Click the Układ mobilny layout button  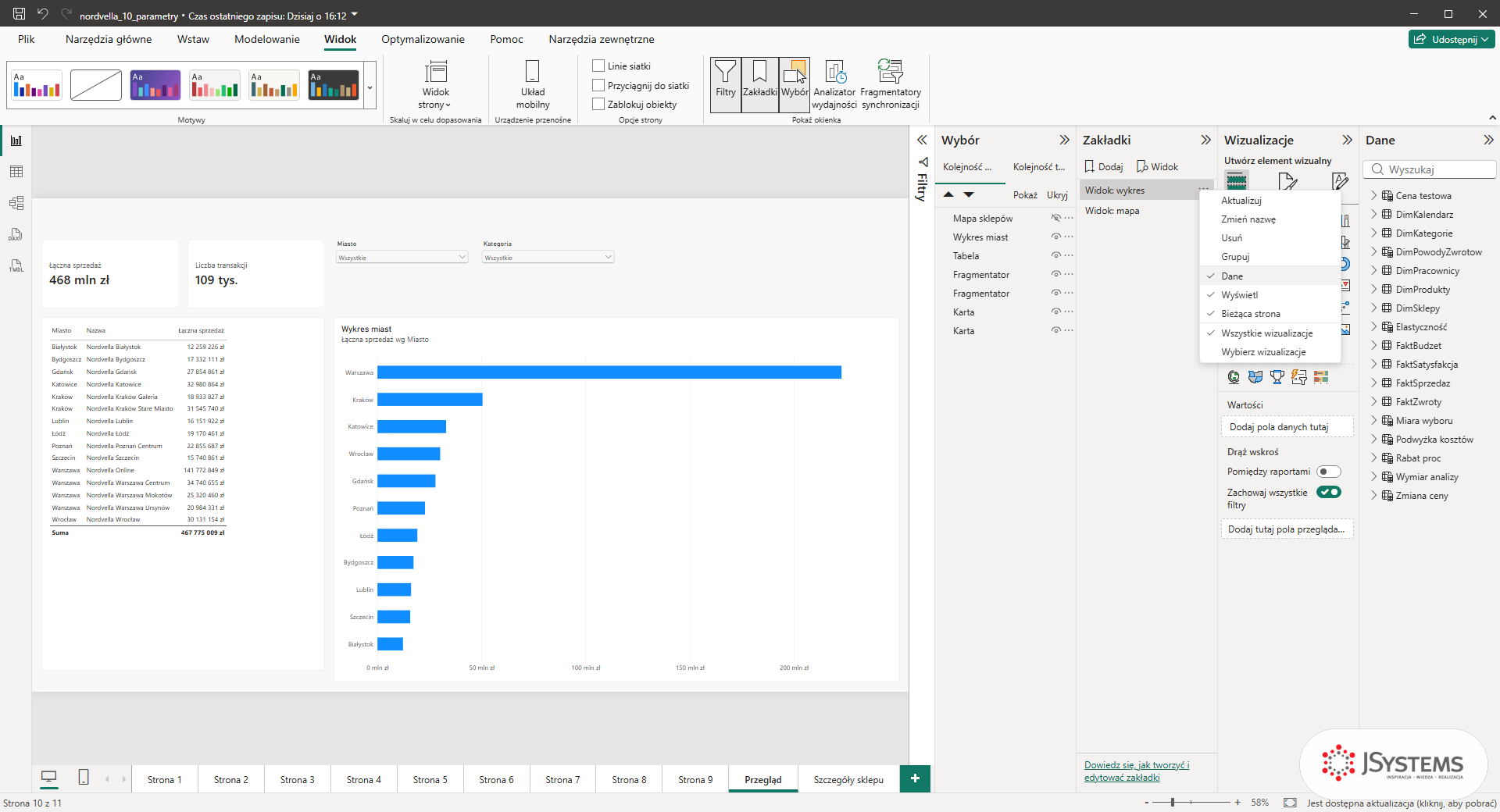click(x=533, y=84)
